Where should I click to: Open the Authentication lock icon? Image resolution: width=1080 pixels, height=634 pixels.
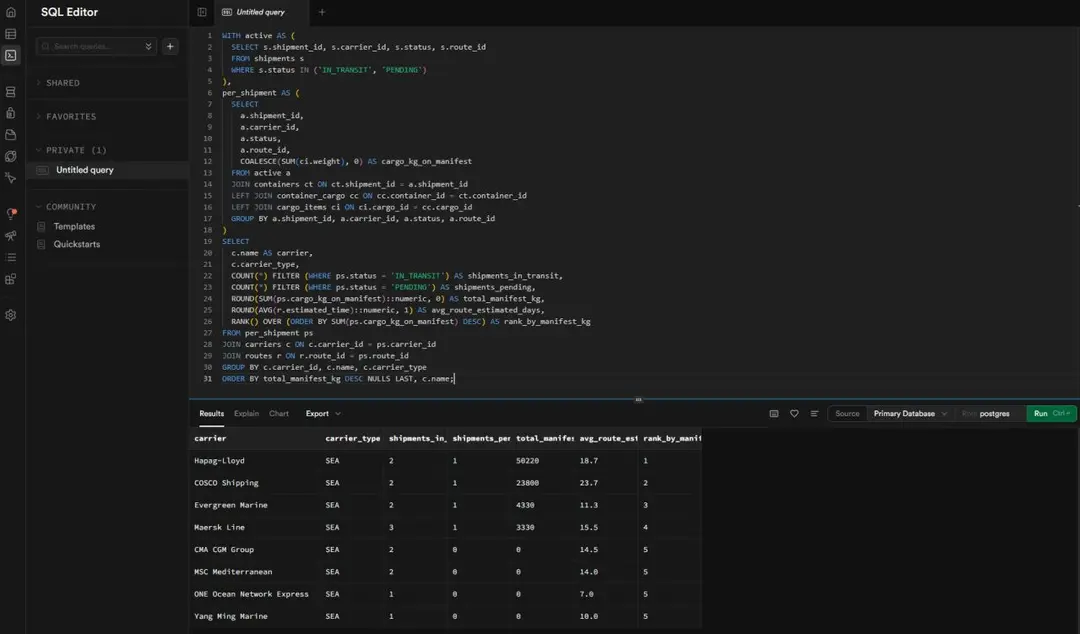tap(10, 113)
